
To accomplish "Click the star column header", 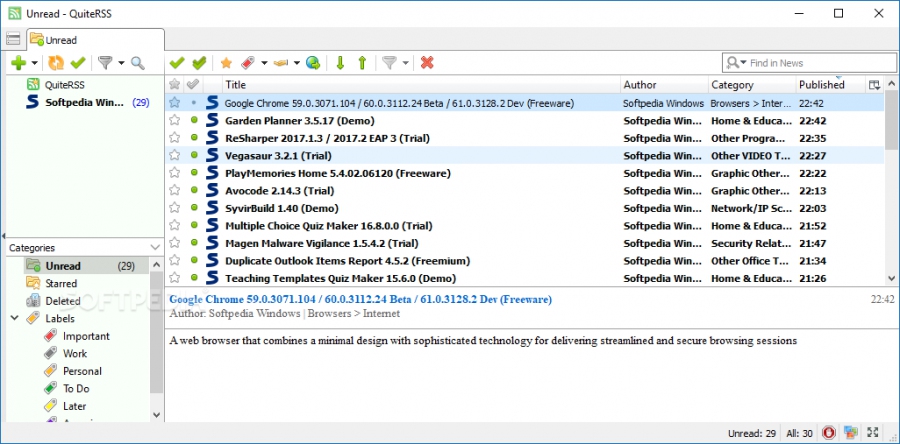I will [174, 85].
